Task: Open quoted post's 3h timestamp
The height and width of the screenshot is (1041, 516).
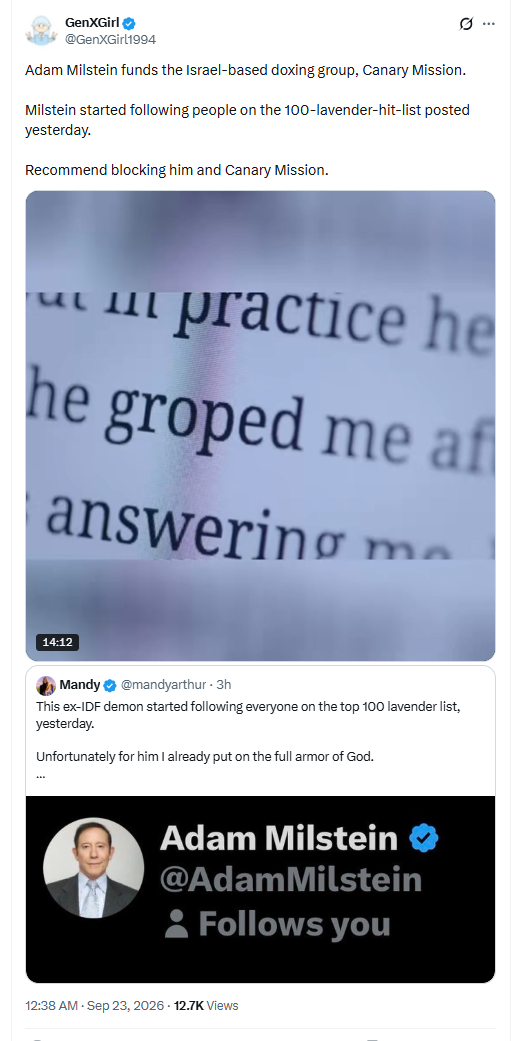Action: pyautogui.click(x=224, y=684)
